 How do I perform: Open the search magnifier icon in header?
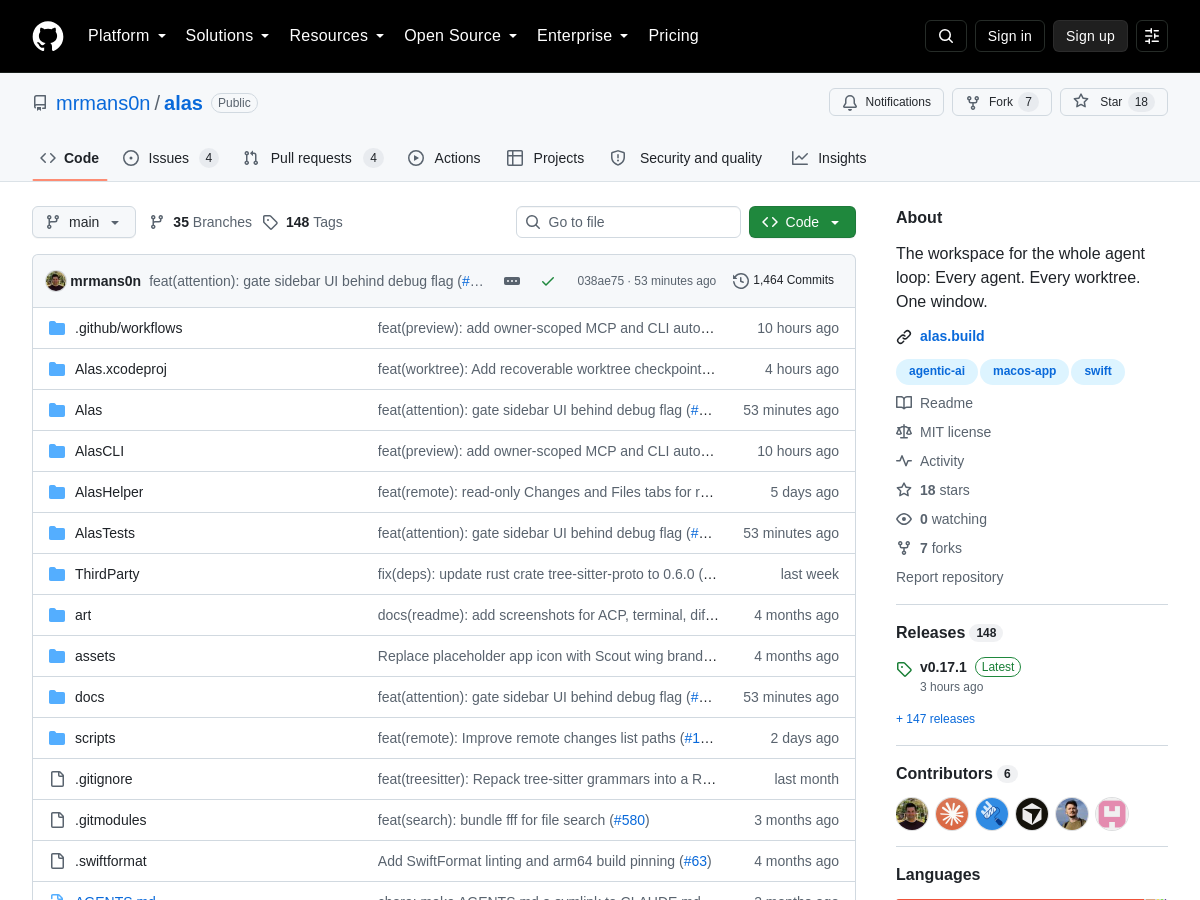946,36
